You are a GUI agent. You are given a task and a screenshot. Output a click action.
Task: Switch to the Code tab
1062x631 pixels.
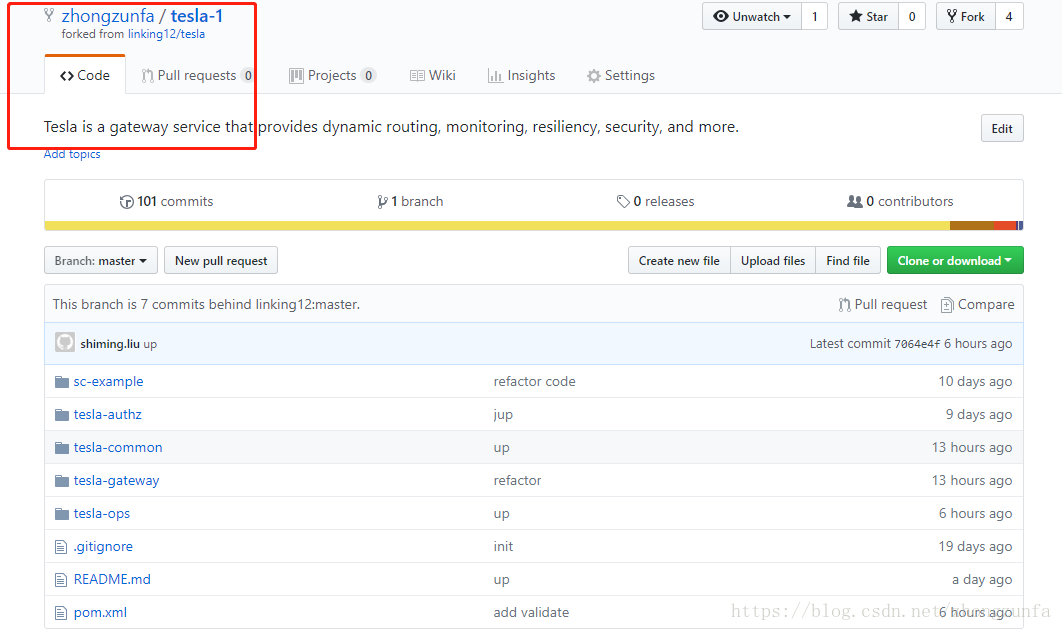85,75
